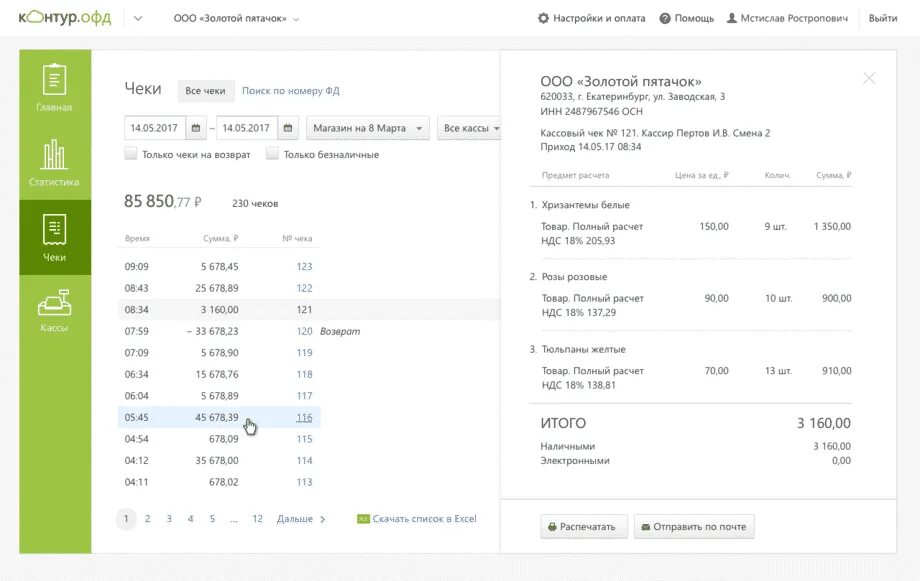Open receipt number 116
Image resolution: width=920 pixels, height=581 pixels.
point(305,417)
